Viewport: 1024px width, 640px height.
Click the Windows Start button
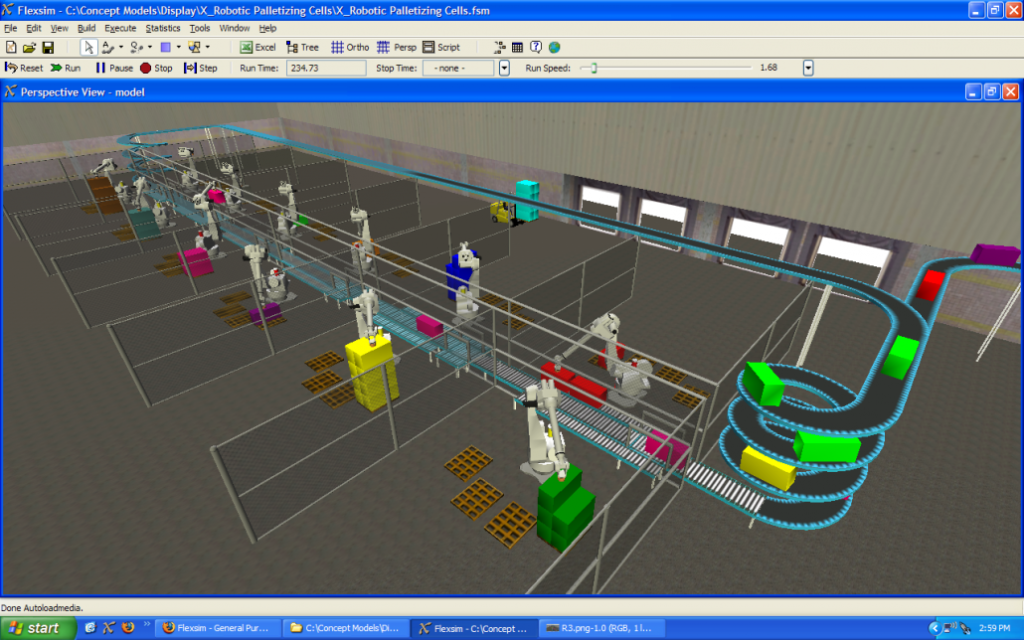(x=37, y=628)
